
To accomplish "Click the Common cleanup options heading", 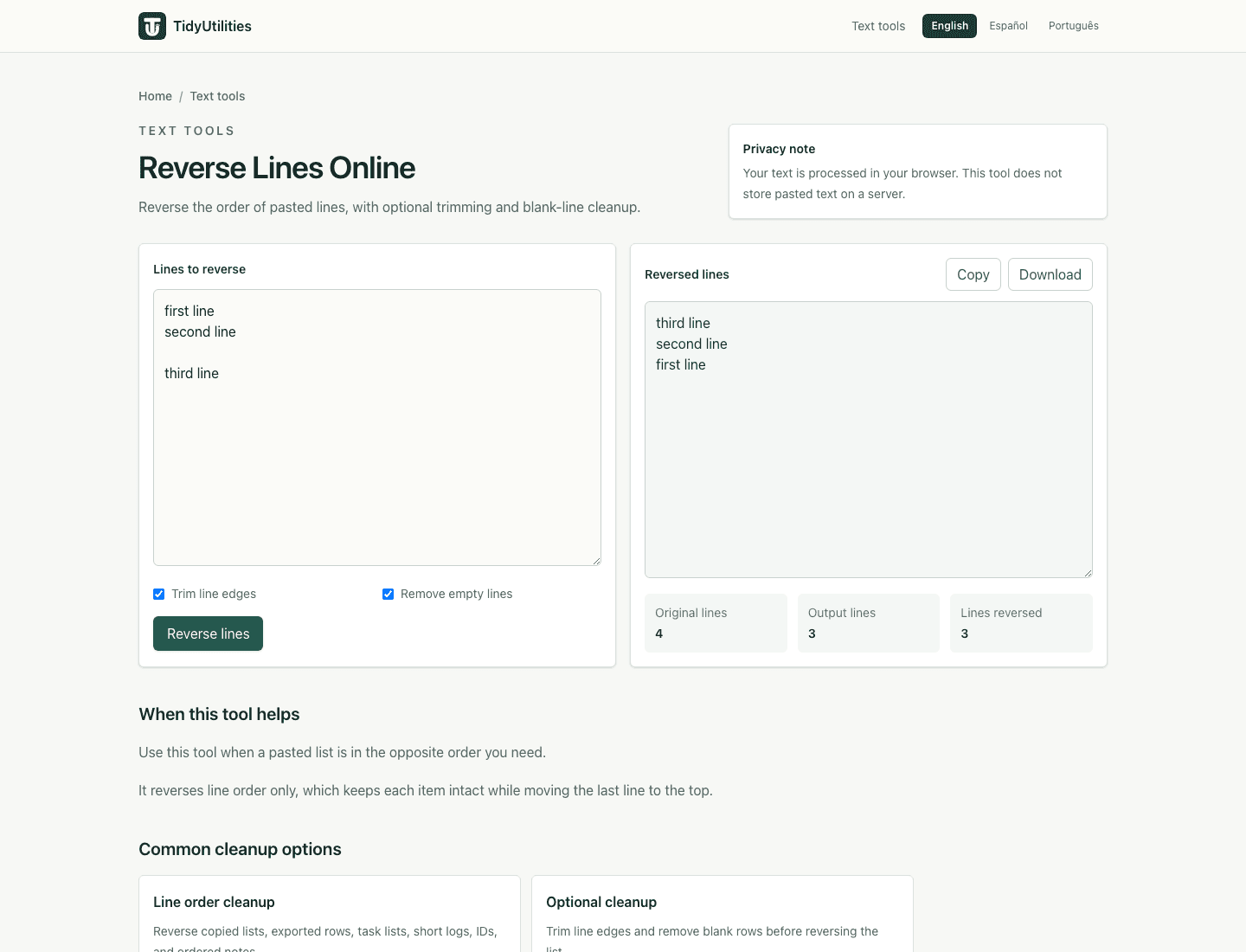I will point(240,849).
